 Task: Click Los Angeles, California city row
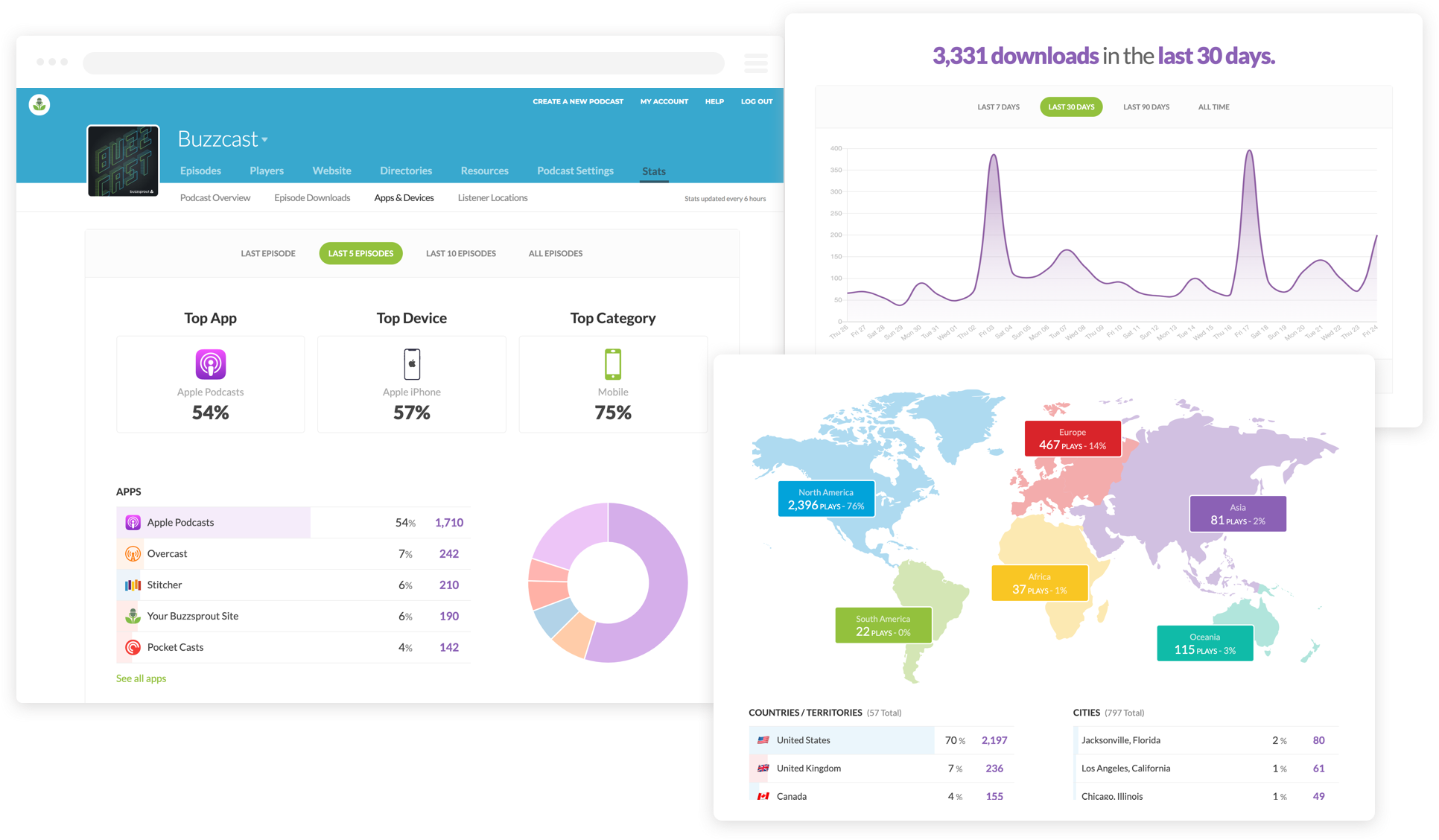(x=1206, y=769)
